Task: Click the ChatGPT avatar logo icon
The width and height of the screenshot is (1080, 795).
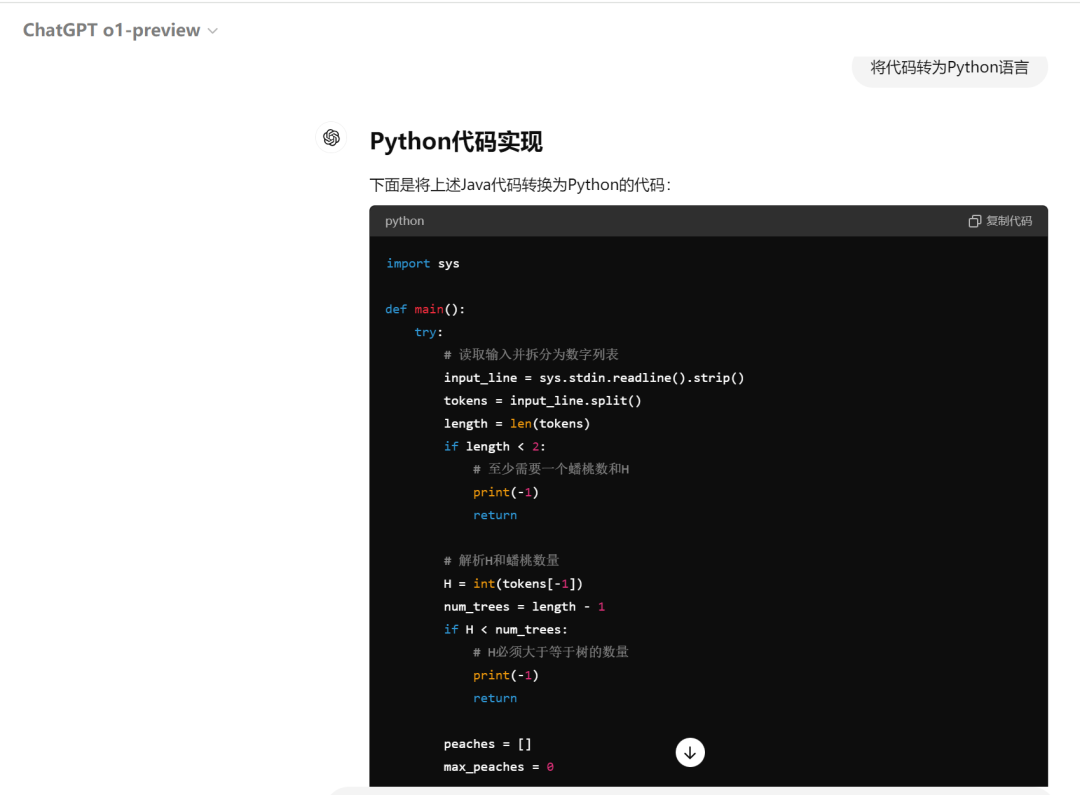Action: (331, 138)
